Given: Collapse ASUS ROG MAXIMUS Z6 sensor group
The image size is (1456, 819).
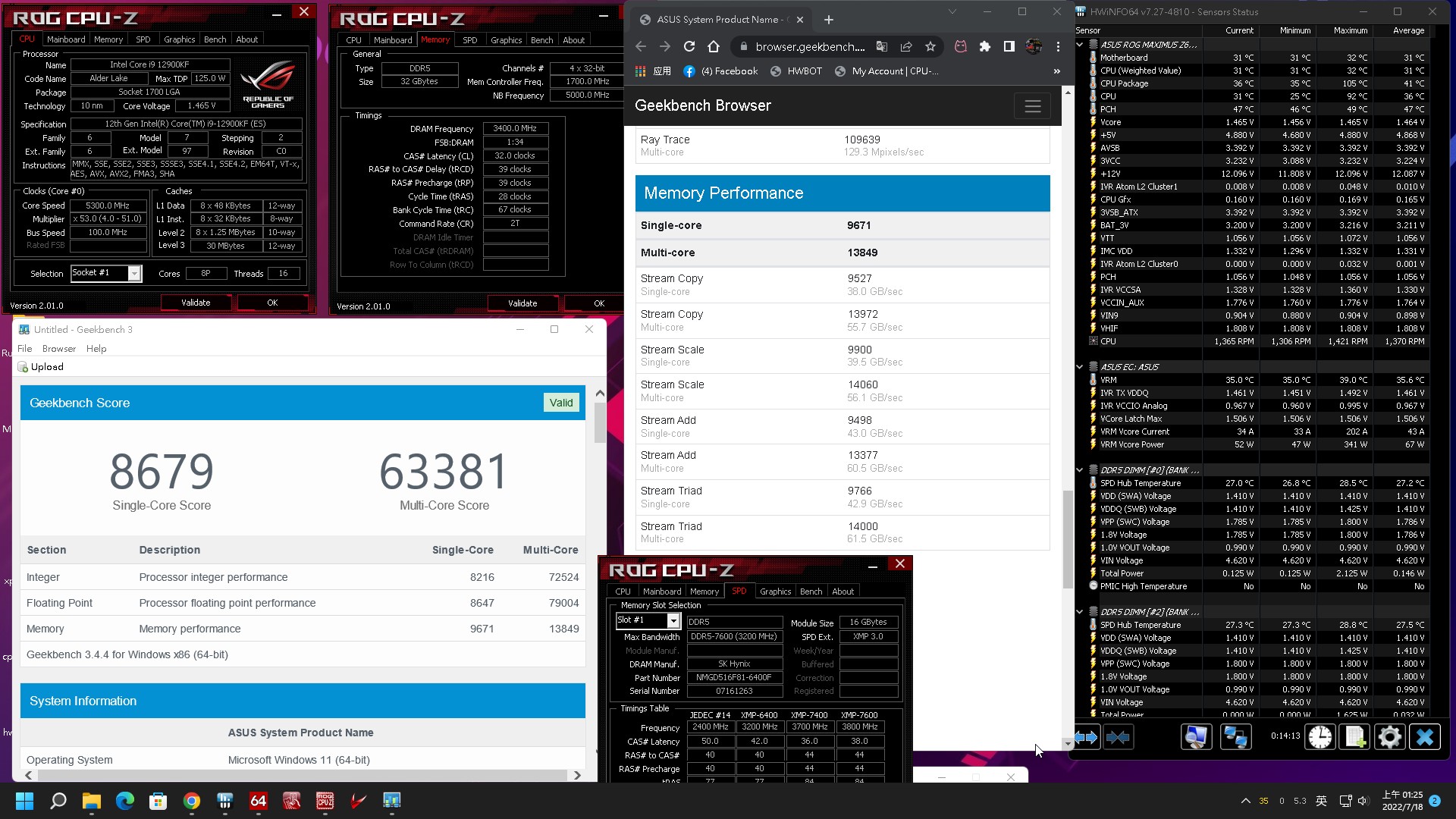Looking at the screenshot, I should click(x=1080, y=45).
